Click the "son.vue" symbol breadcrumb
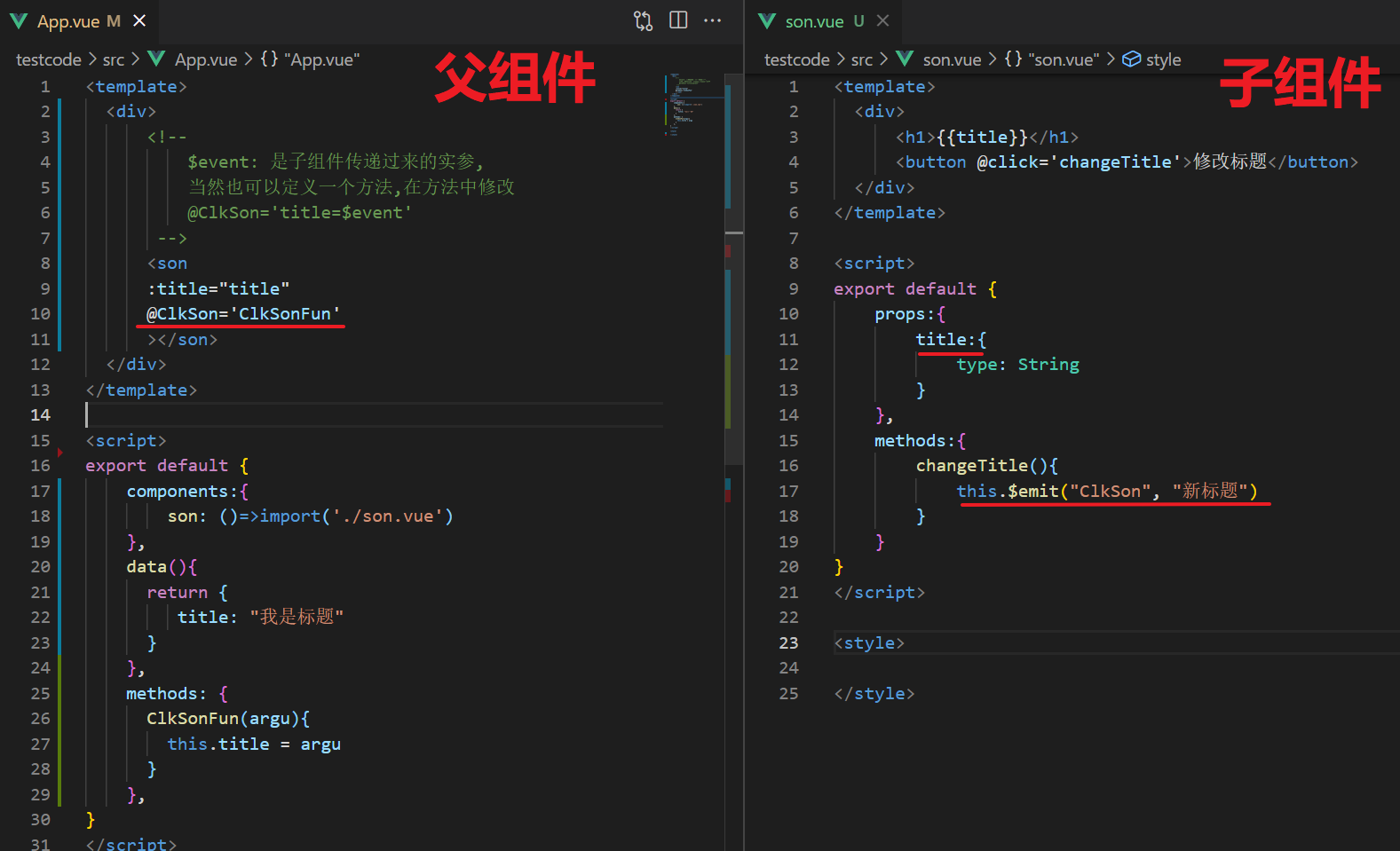Screen dimensions: 1400x851 coord(1064,59)
